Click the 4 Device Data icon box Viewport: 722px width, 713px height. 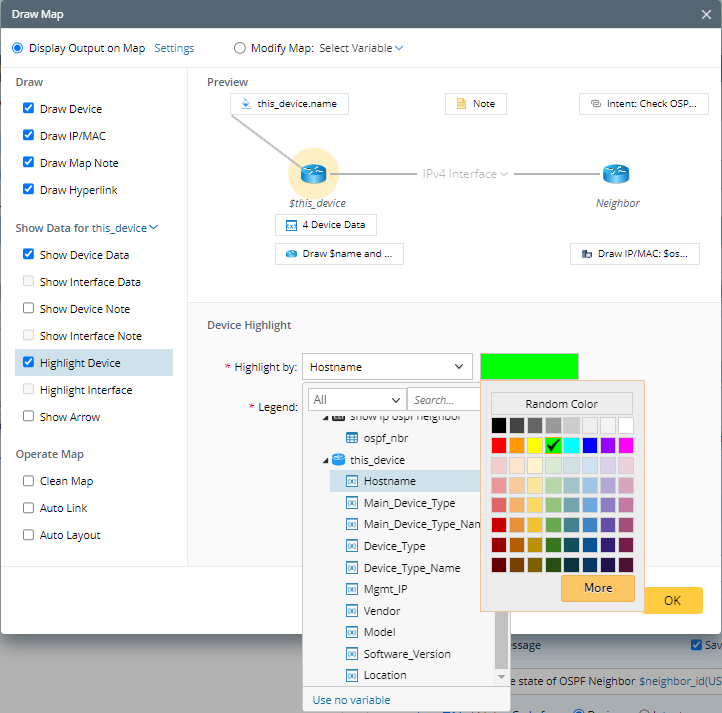291,225
